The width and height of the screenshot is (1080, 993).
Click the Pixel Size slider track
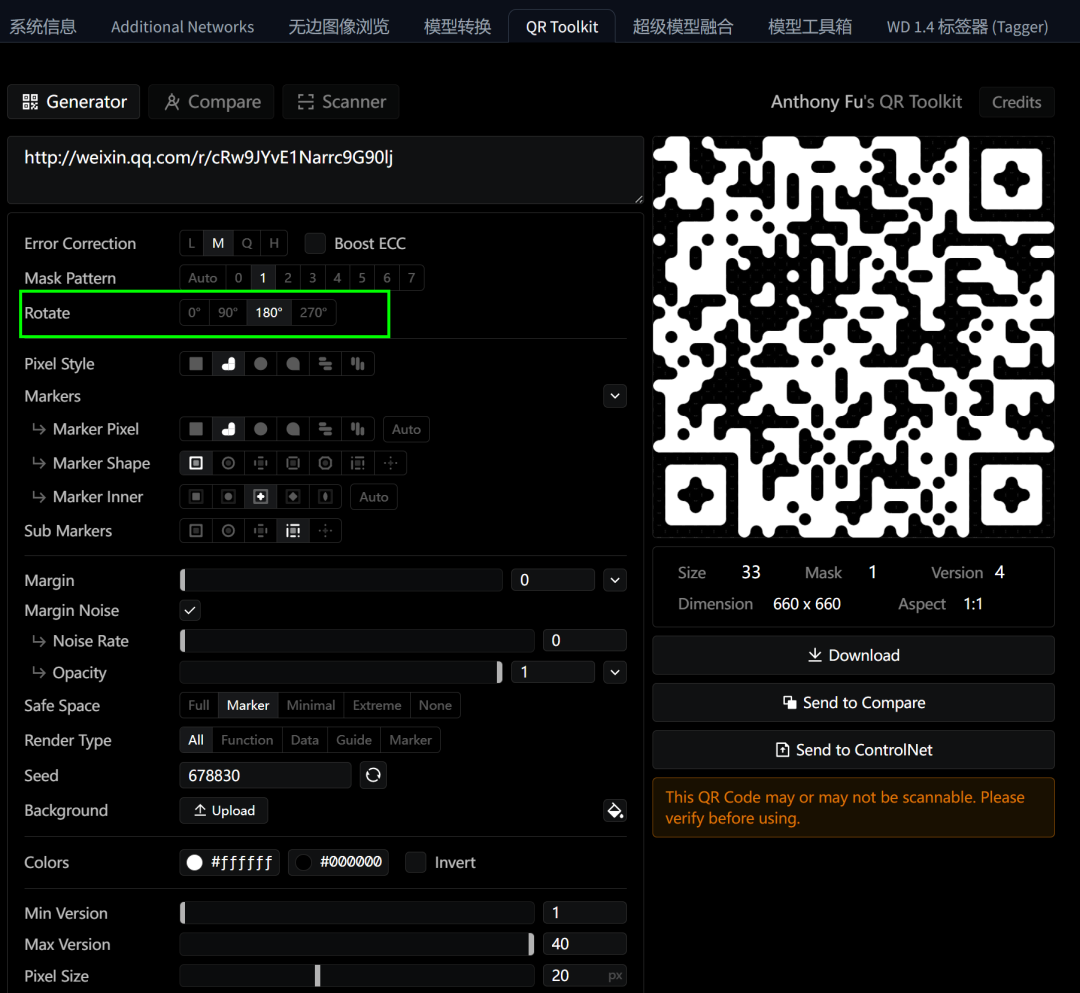(x=357, y=975)
